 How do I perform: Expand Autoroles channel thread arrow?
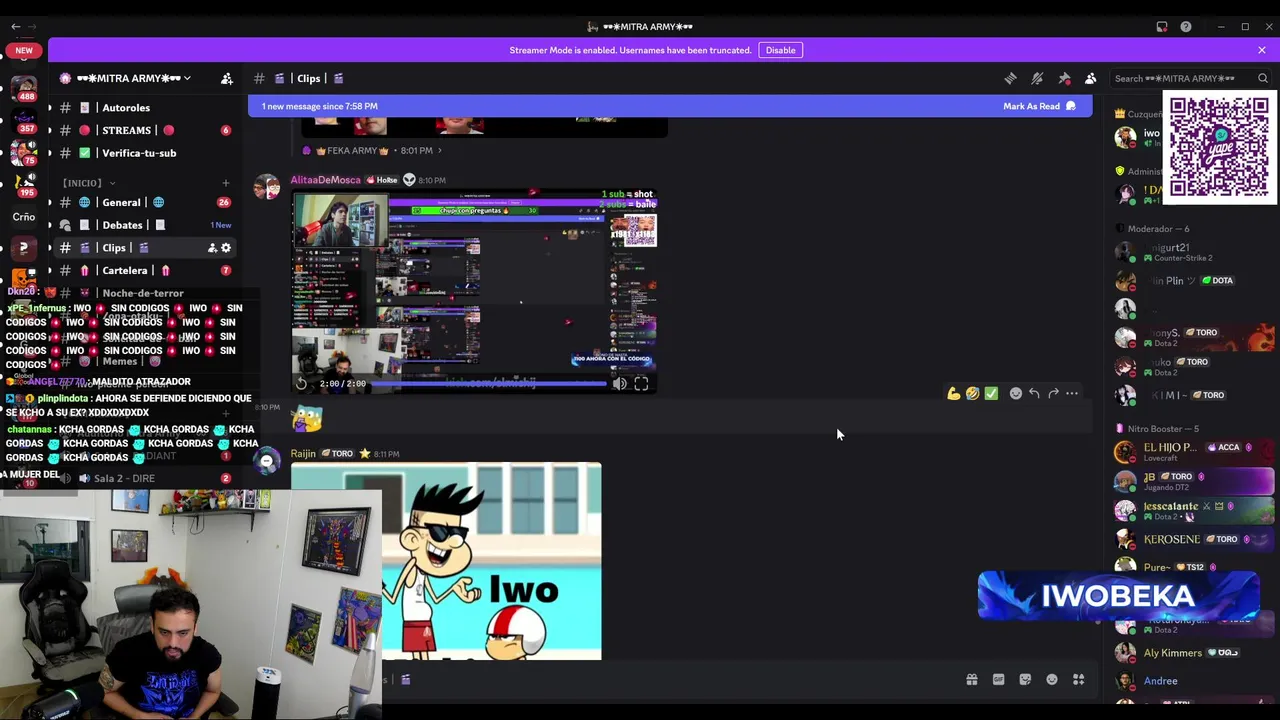[49, 108]
